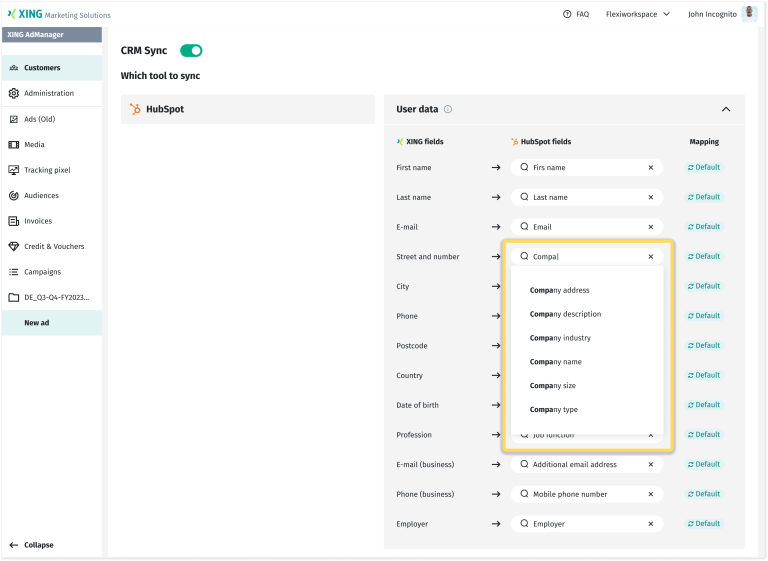Open Administration settings in sidebar
Viewport: 768px width, 561px height.
49,93
